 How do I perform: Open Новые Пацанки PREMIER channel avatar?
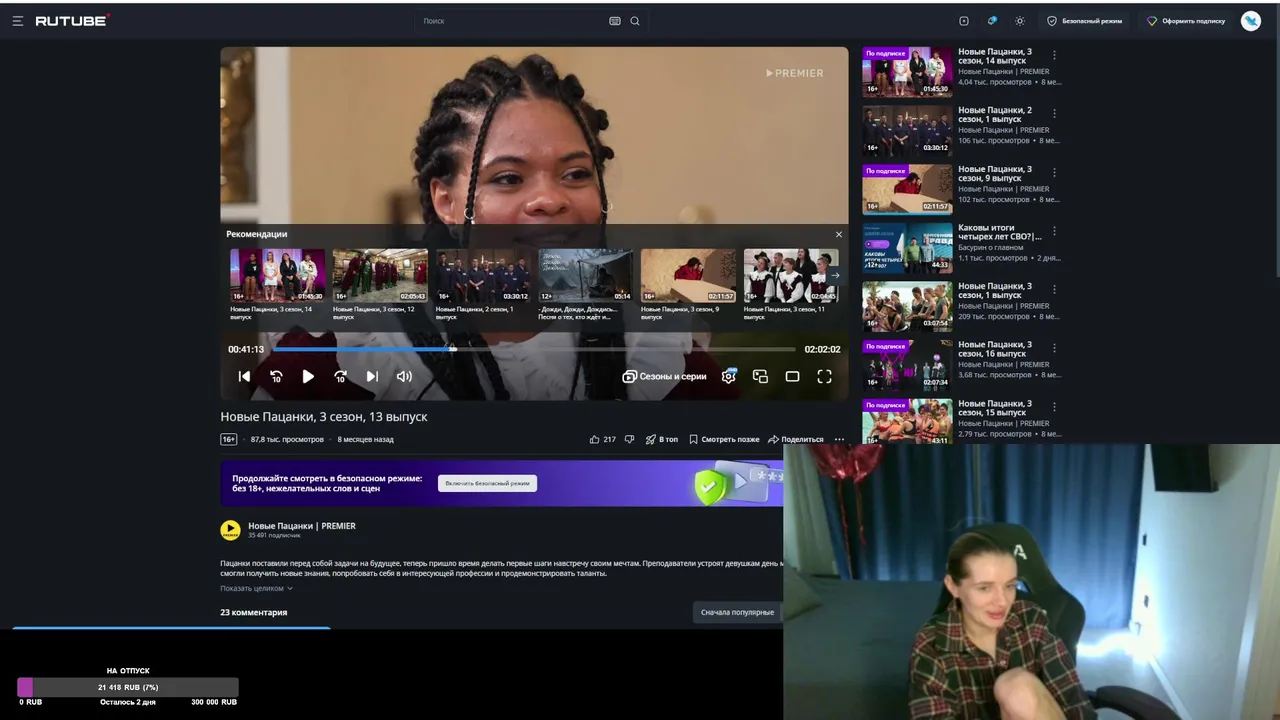[230, 530]
